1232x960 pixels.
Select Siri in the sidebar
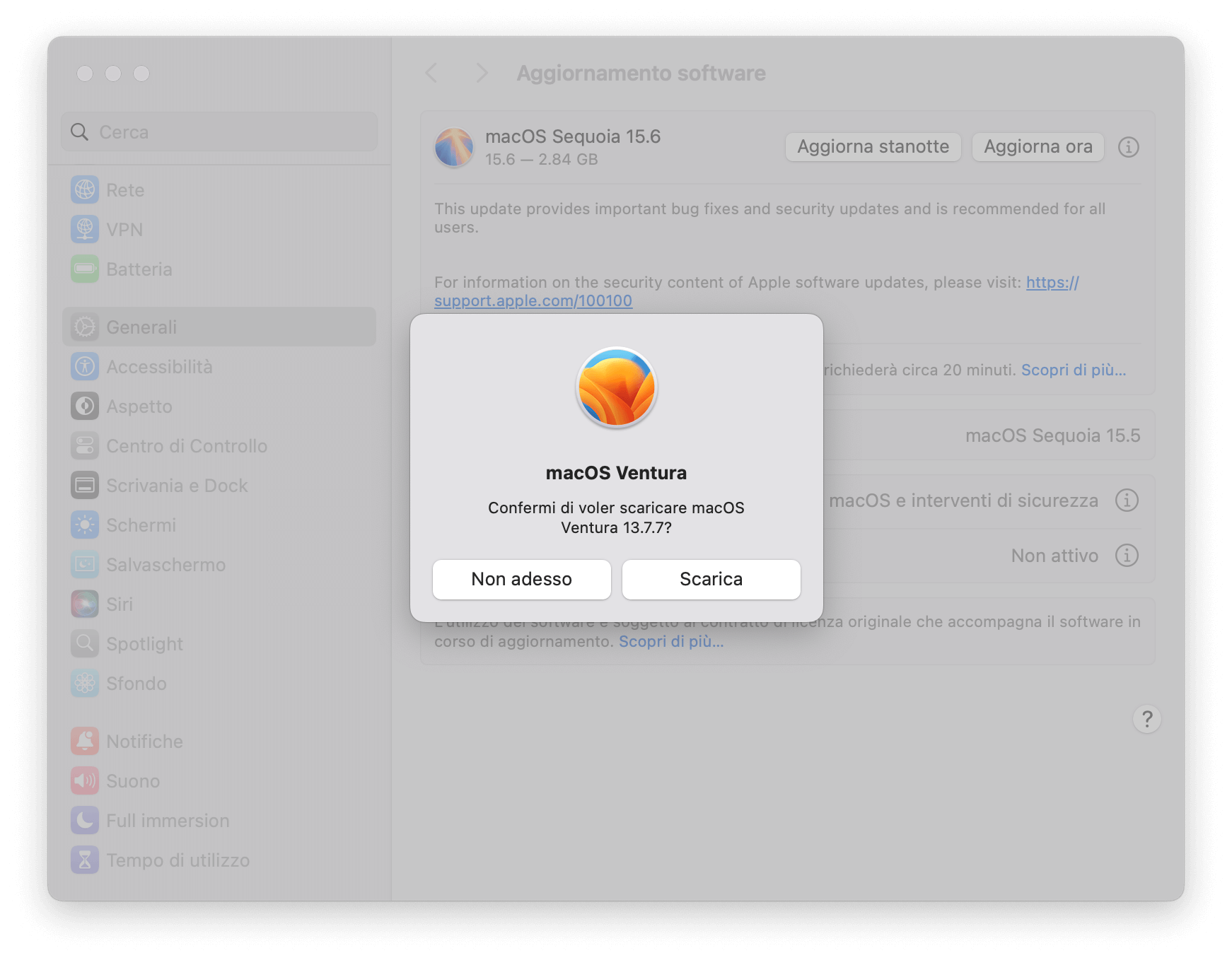[219, 604]
